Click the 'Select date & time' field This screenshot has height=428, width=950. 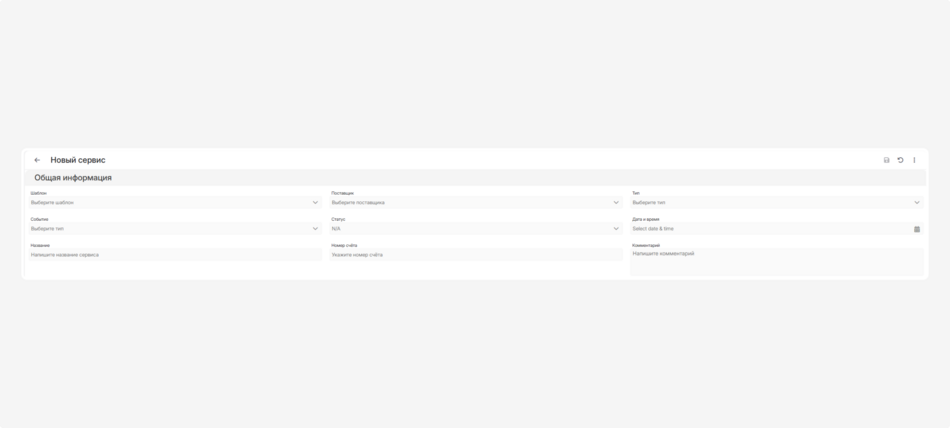click(x=653, y=229)
